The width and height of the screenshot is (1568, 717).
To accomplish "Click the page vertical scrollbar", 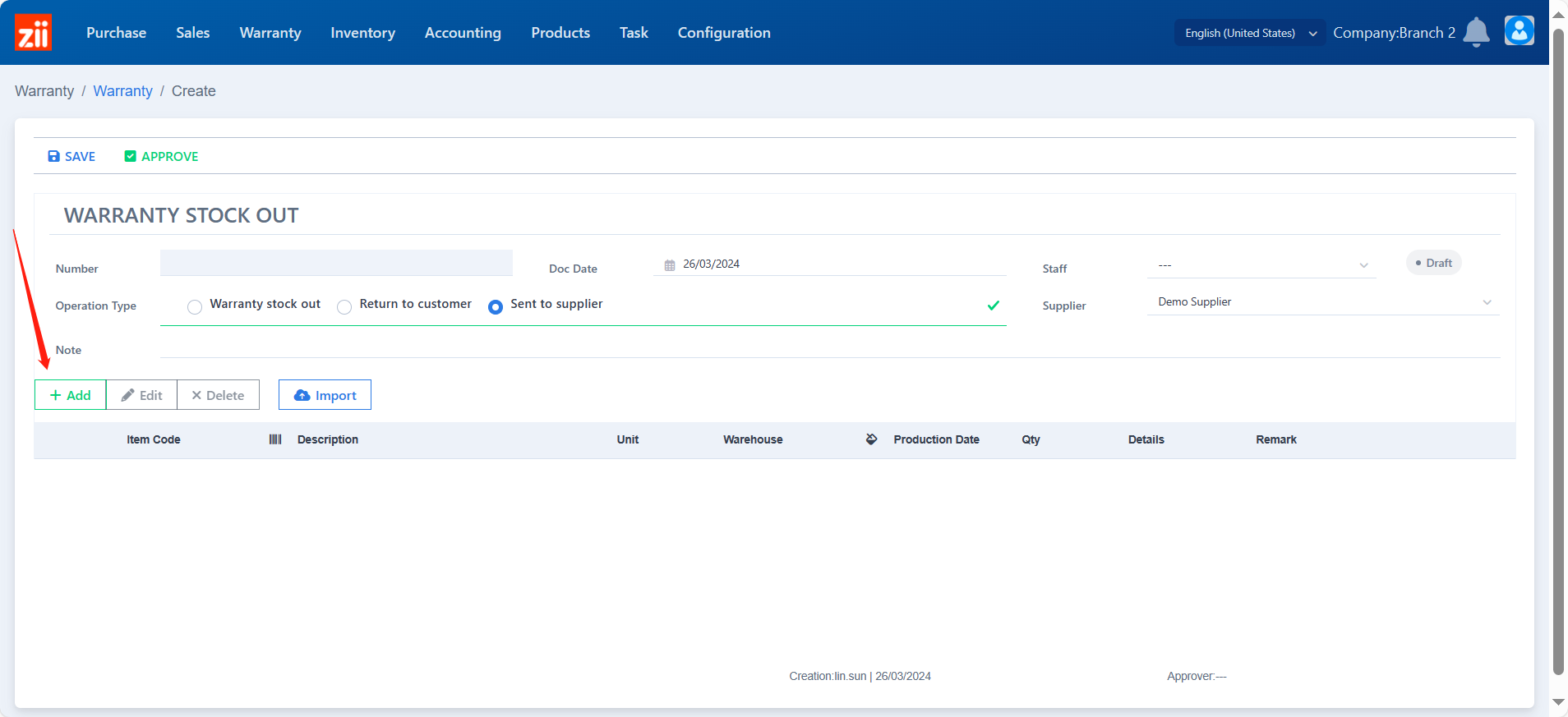I will click(1558, 353).
